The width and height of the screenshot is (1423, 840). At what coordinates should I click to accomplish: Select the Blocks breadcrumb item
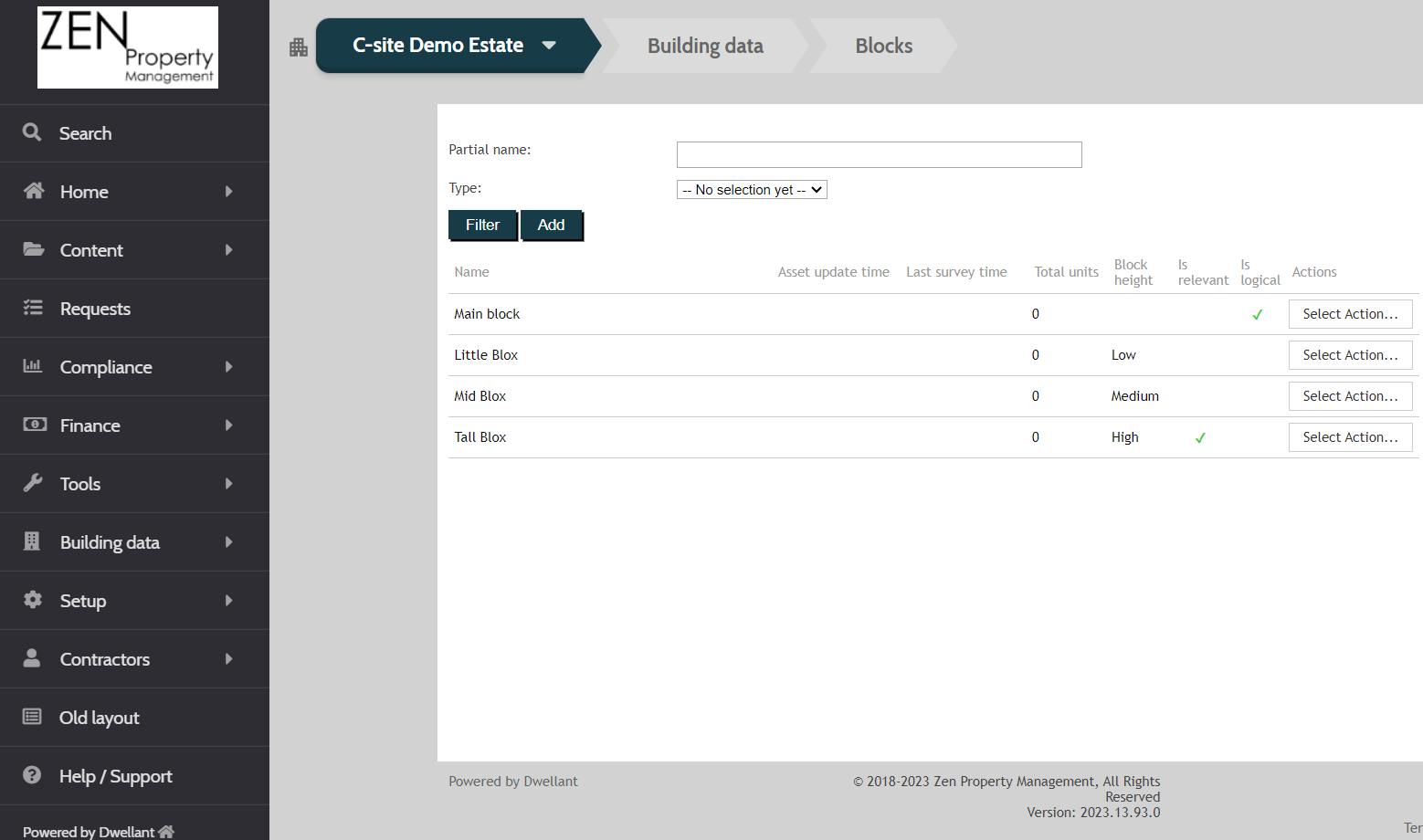pyautogui.click(x=882, y=46)
